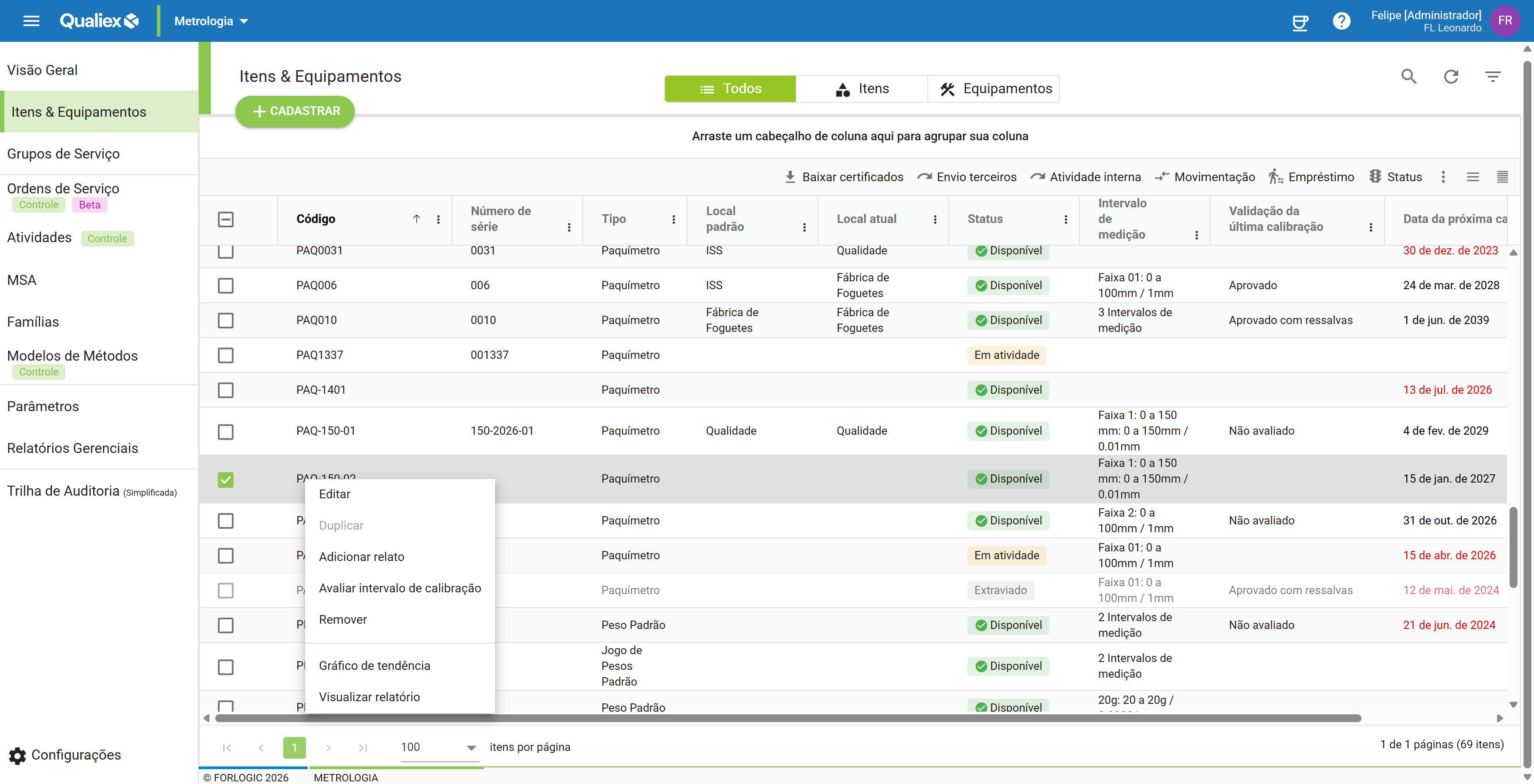Choose Avaliar intervalo de calibração

click(400, 588)
